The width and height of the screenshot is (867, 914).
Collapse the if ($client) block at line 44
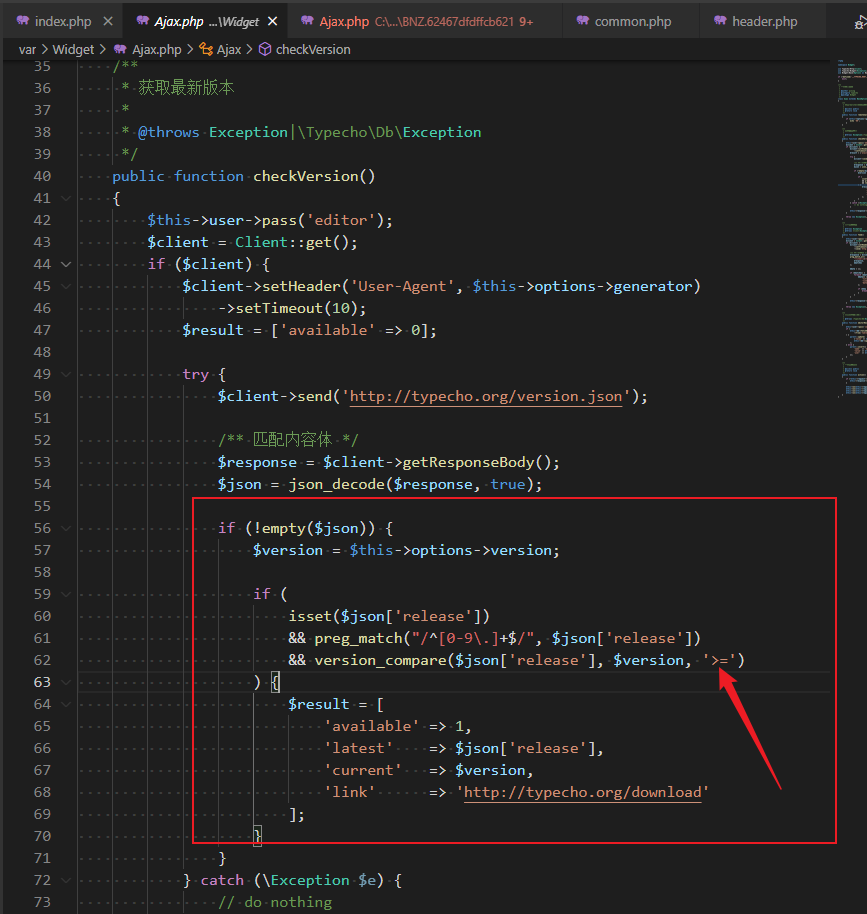66,264
